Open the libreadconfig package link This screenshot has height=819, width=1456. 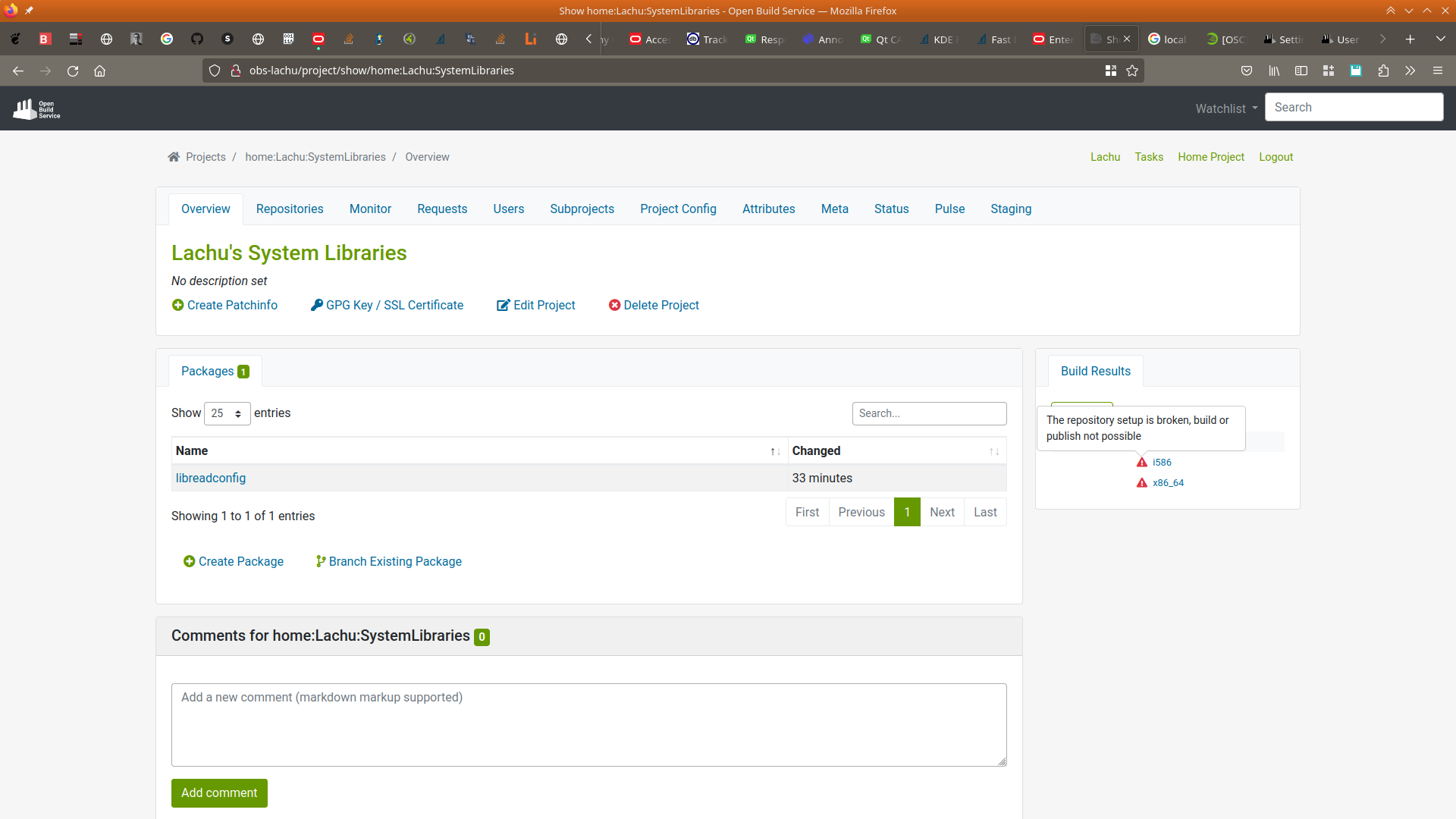(211, 479)
